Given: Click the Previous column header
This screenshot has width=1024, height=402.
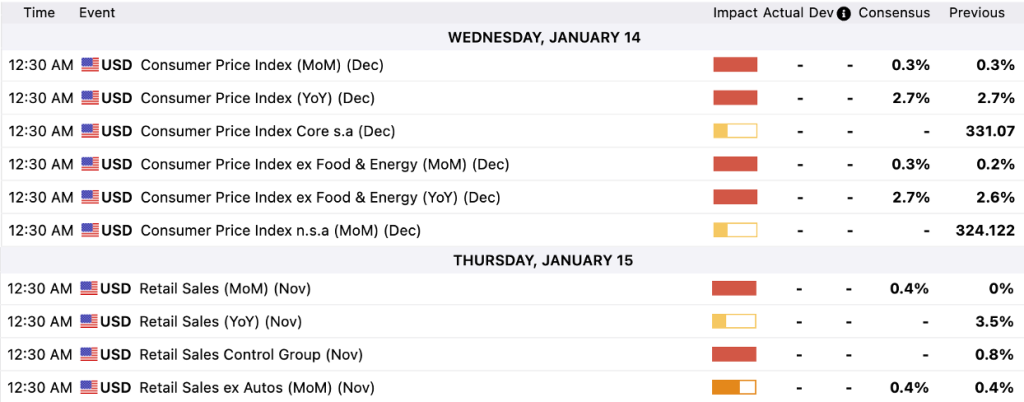Looking at the screenshot, I should [977, 13].
